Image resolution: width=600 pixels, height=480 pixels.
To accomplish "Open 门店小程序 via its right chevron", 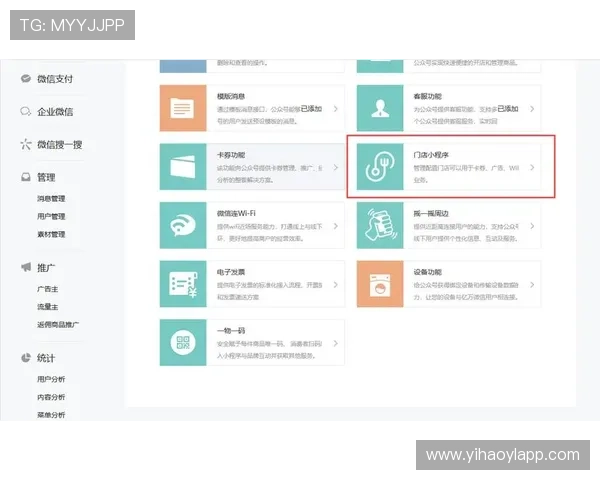I will click(x=532, y=167).
